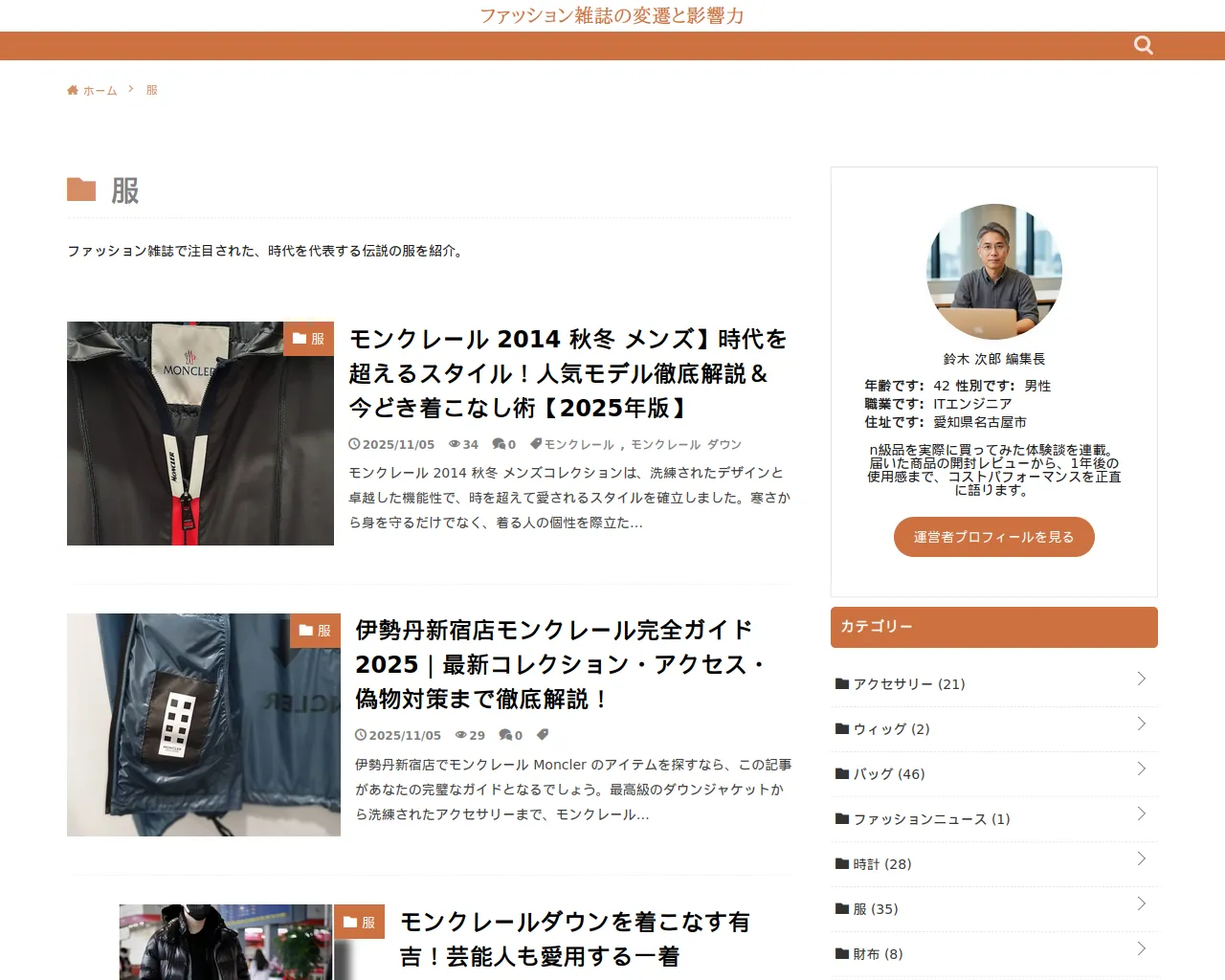Open the Moncler label jacket thumbnail
Viewport: 1225px width, 980px height.
(200, 434)
